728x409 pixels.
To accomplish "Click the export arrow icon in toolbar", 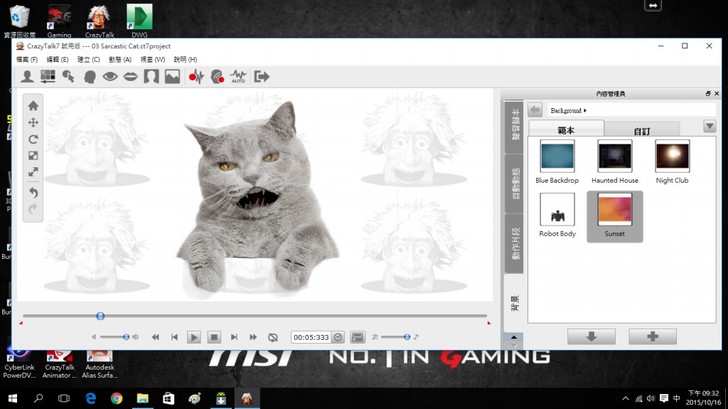I will click(262, 76).
